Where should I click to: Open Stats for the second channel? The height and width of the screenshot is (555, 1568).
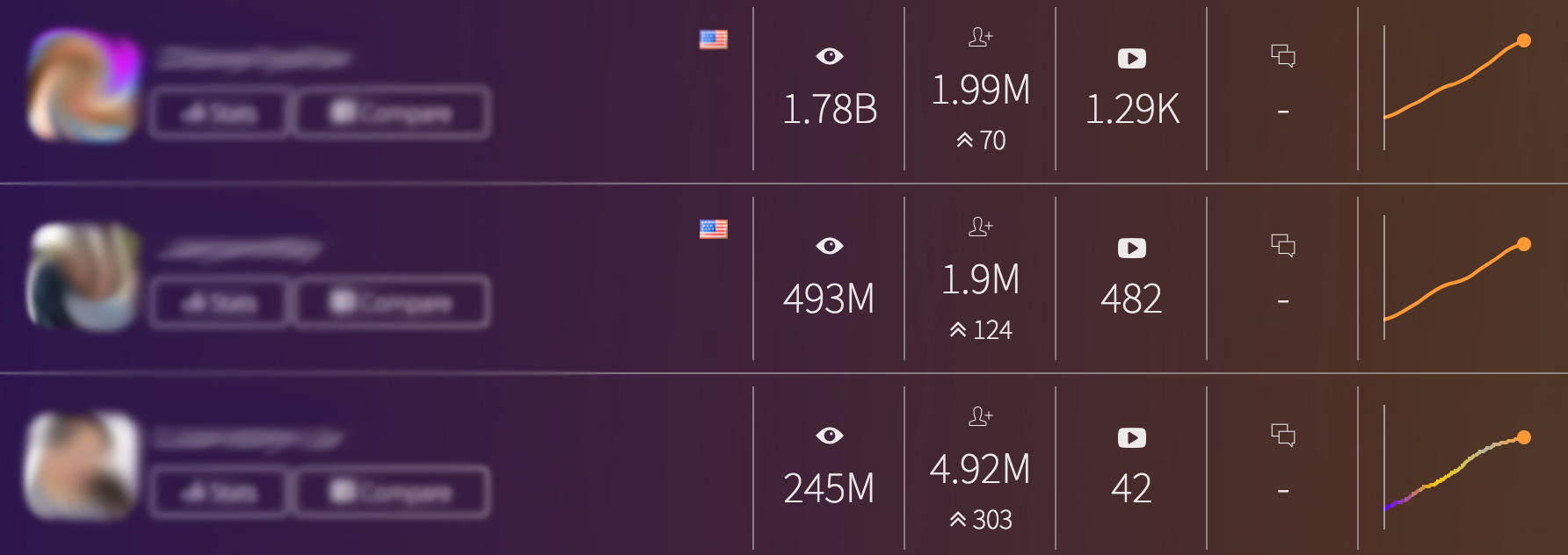(x=219, y=303)
